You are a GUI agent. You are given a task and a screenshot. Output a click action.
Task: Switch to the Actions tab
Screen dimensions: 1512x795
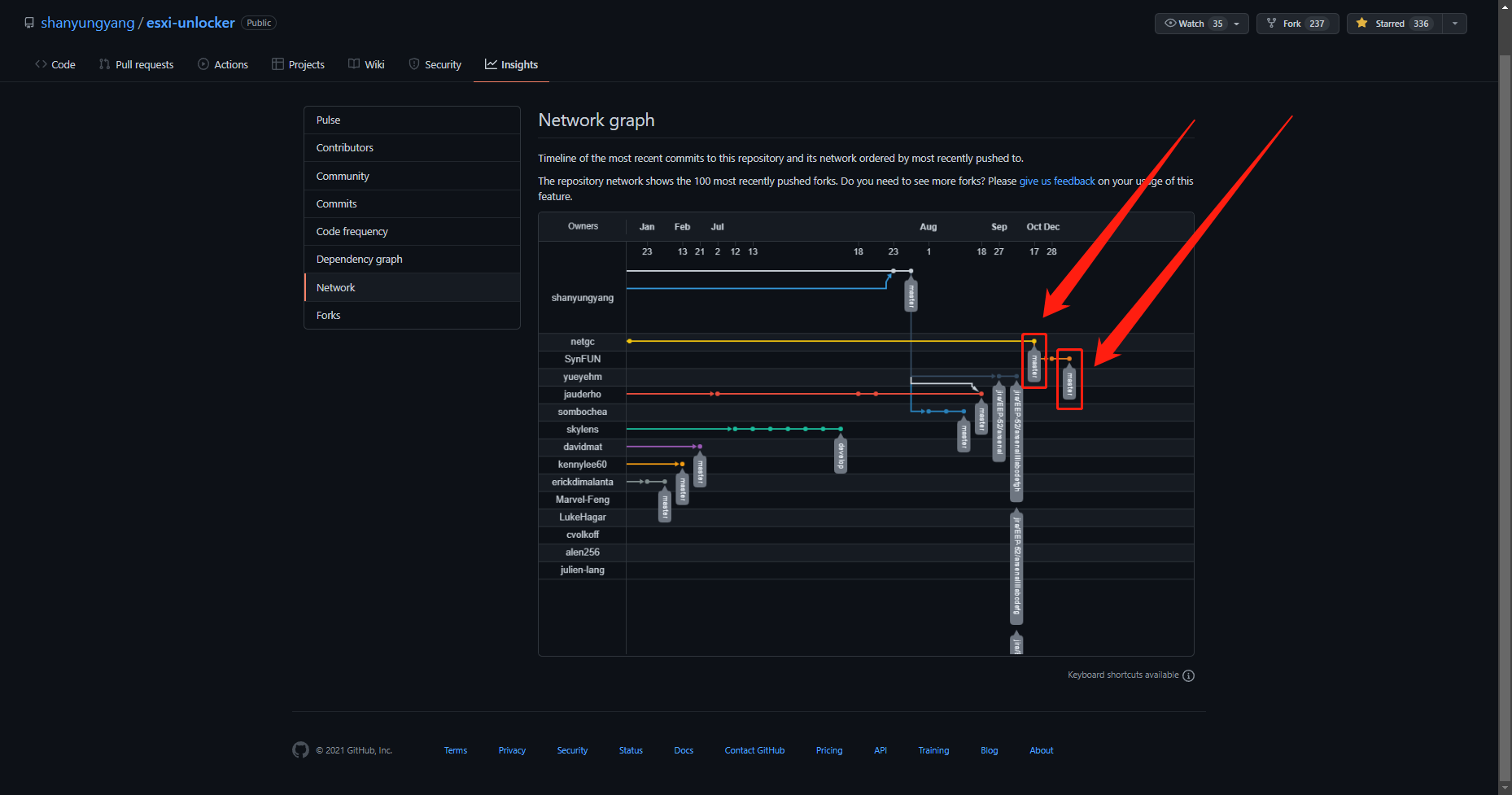(x=223, y=64)
